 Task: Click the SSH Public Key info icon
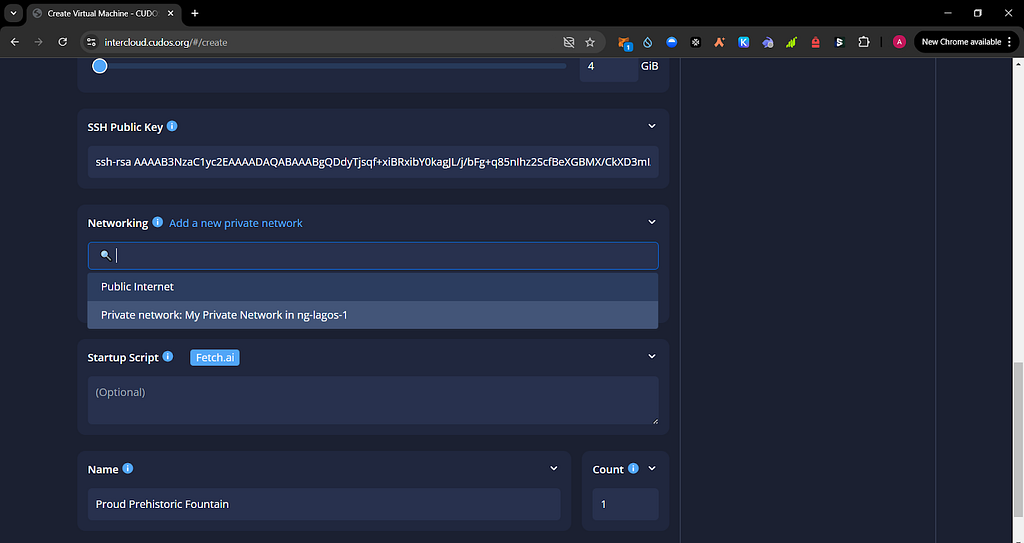pos(172,126)
